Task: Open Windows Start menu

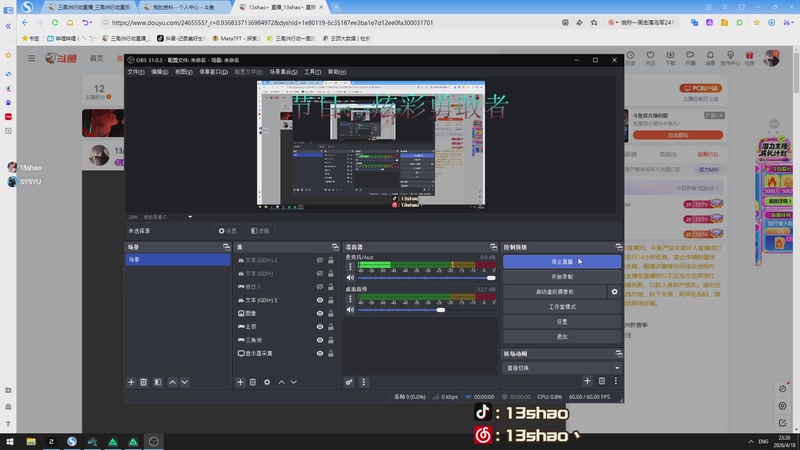Action: (10, 442)
